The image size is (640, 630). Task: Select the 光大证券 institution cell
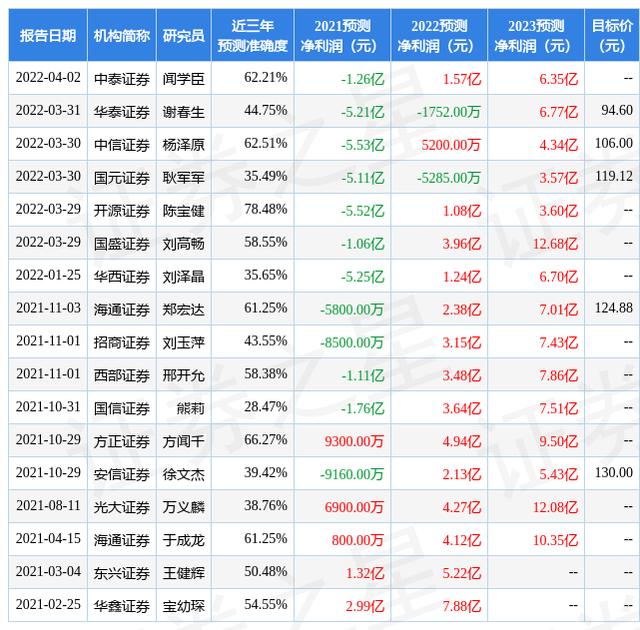click(122, 508)
